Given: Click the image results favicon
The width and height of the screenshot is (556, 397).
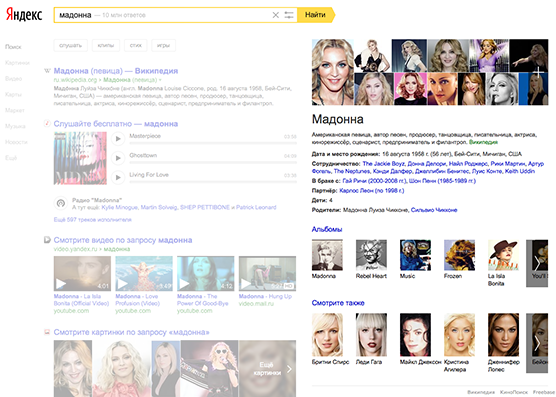Looking at the screenshot, I should point(47,332).
